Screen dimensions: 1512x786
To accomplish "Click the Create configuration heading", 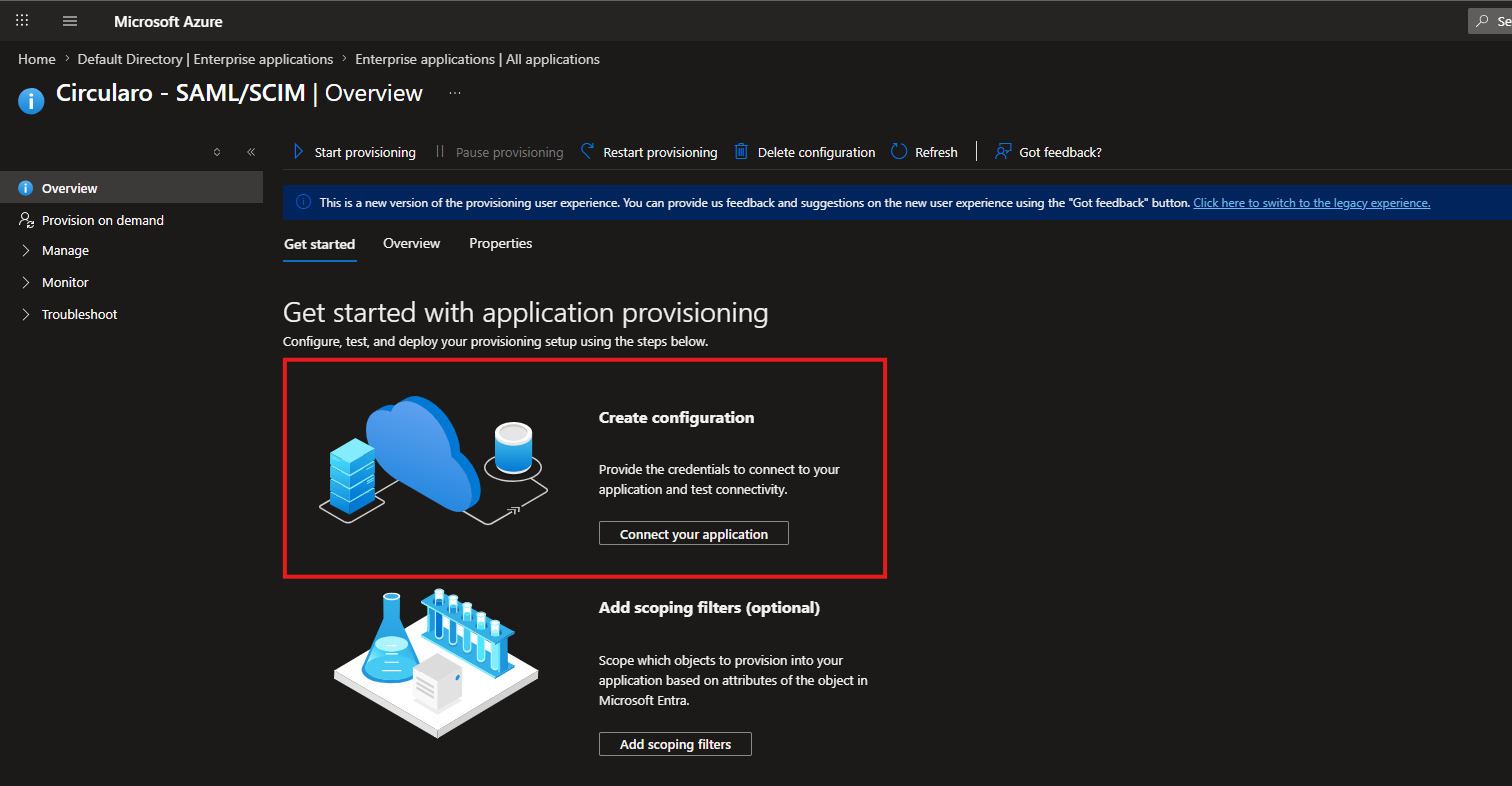I will point(676,418).
